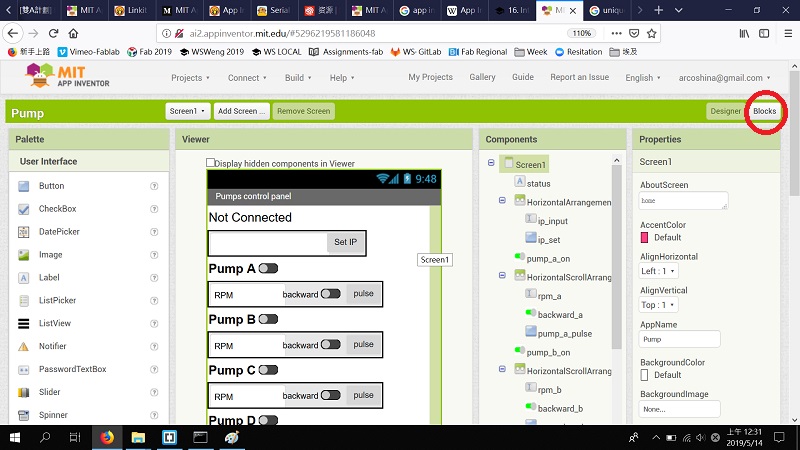Click the AppName text field

[x=679, y=339]
